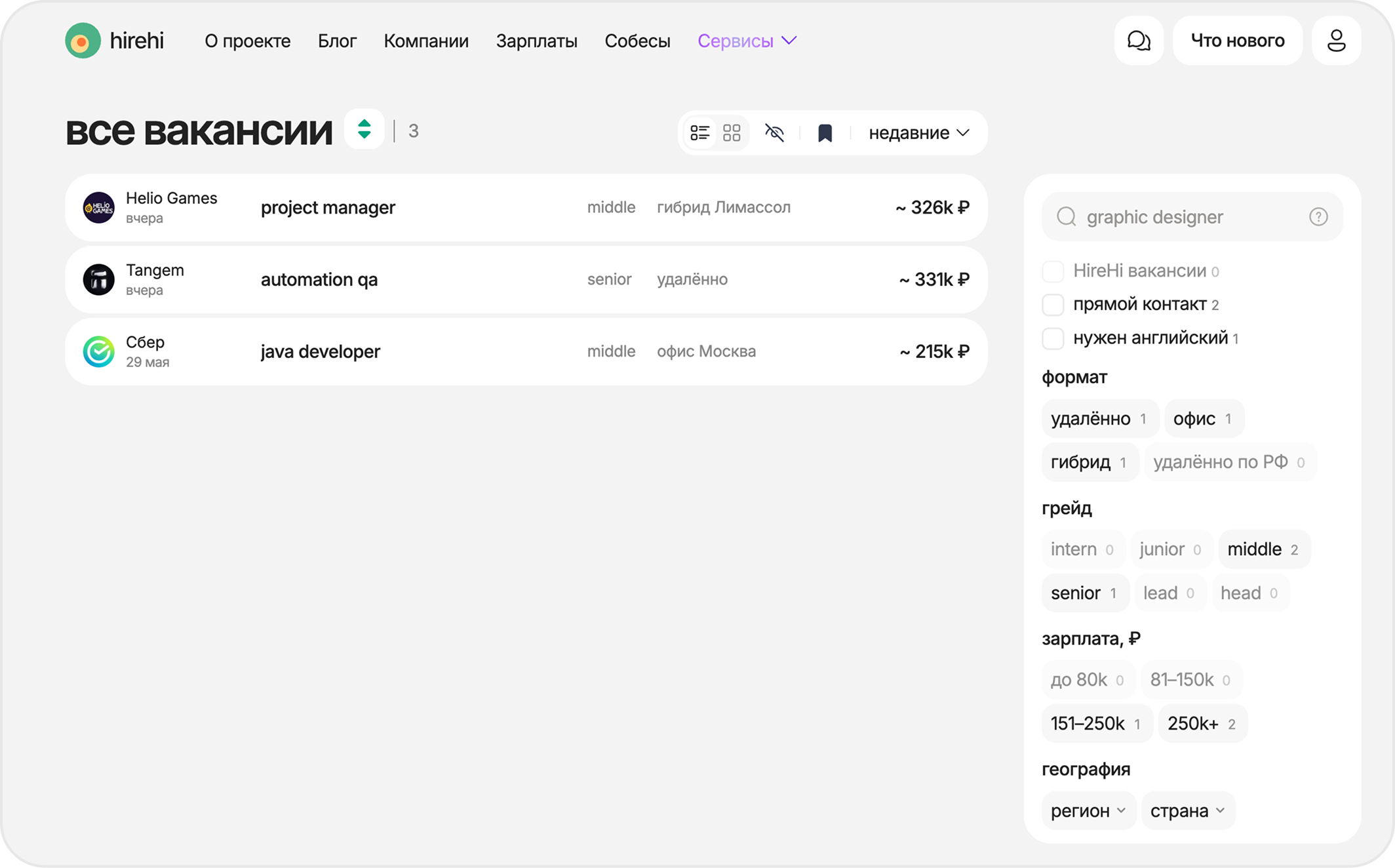Go to the Компании page
Image resolution: width=1395 pixels, height=868 pixels.
426,41
